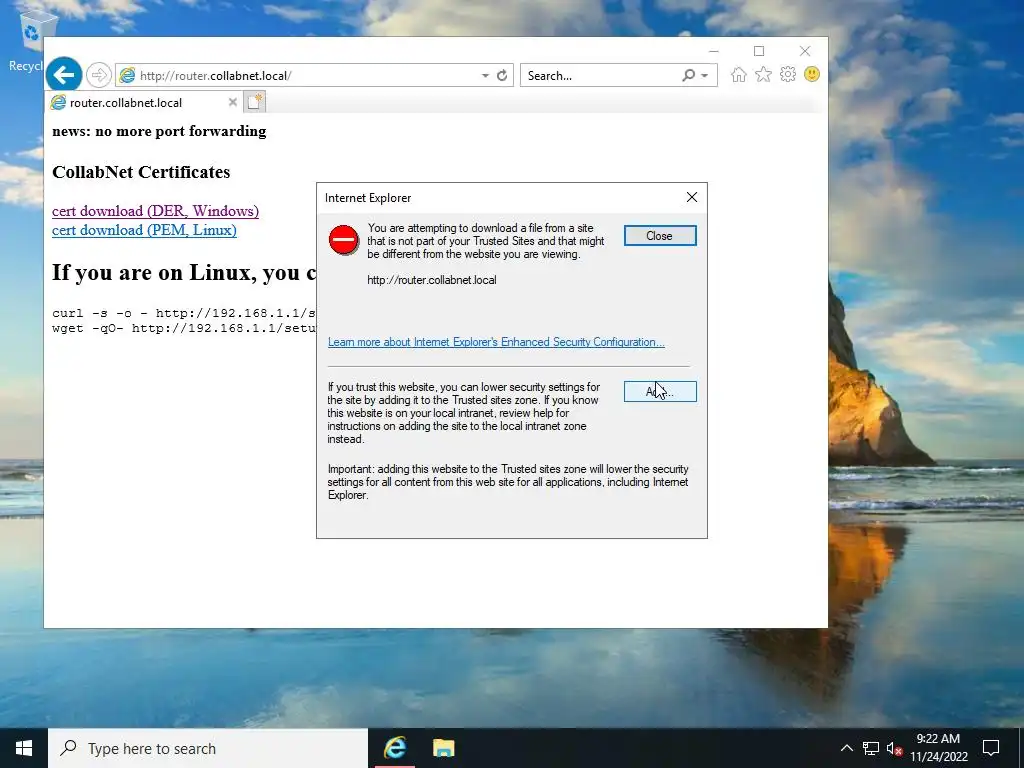Click Close button in Internet Explorer dialog
The image size is (1024, 768).
[660, 236]
